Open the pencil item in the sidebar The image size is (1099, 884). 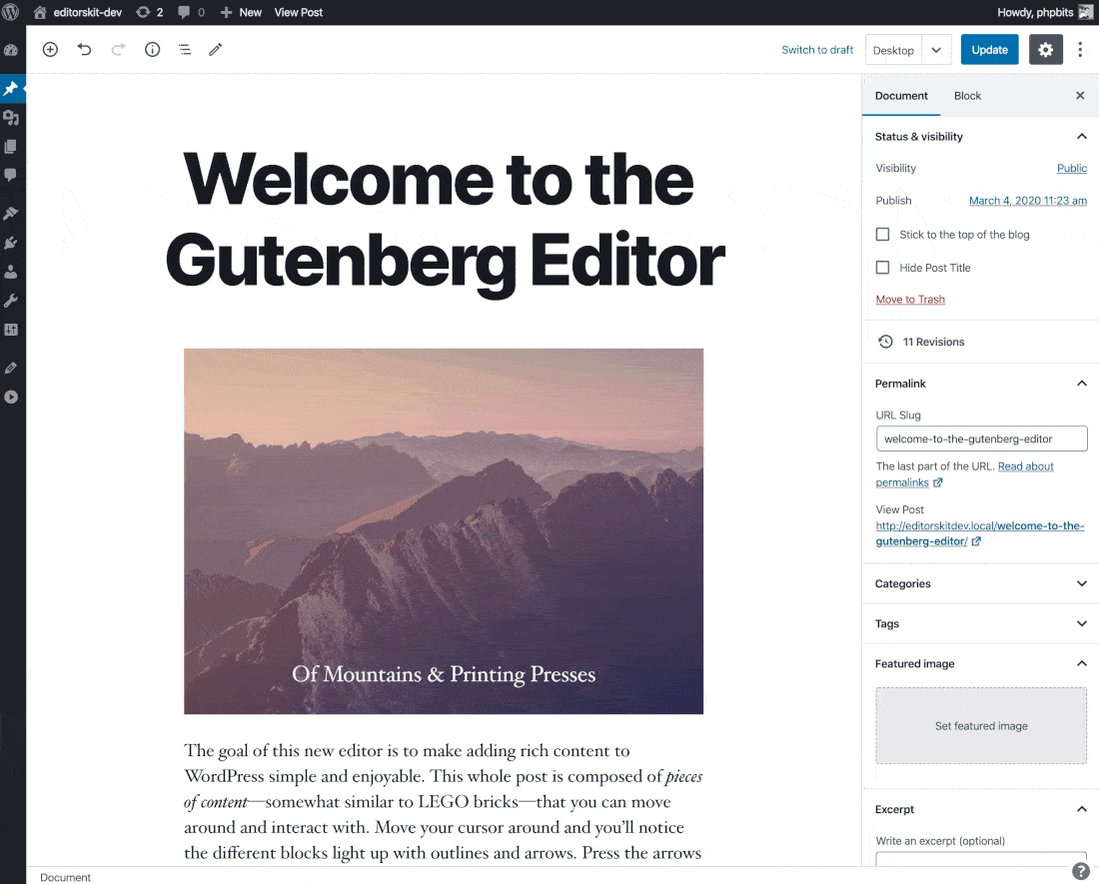pyautogui.click(x=11, y=367)
